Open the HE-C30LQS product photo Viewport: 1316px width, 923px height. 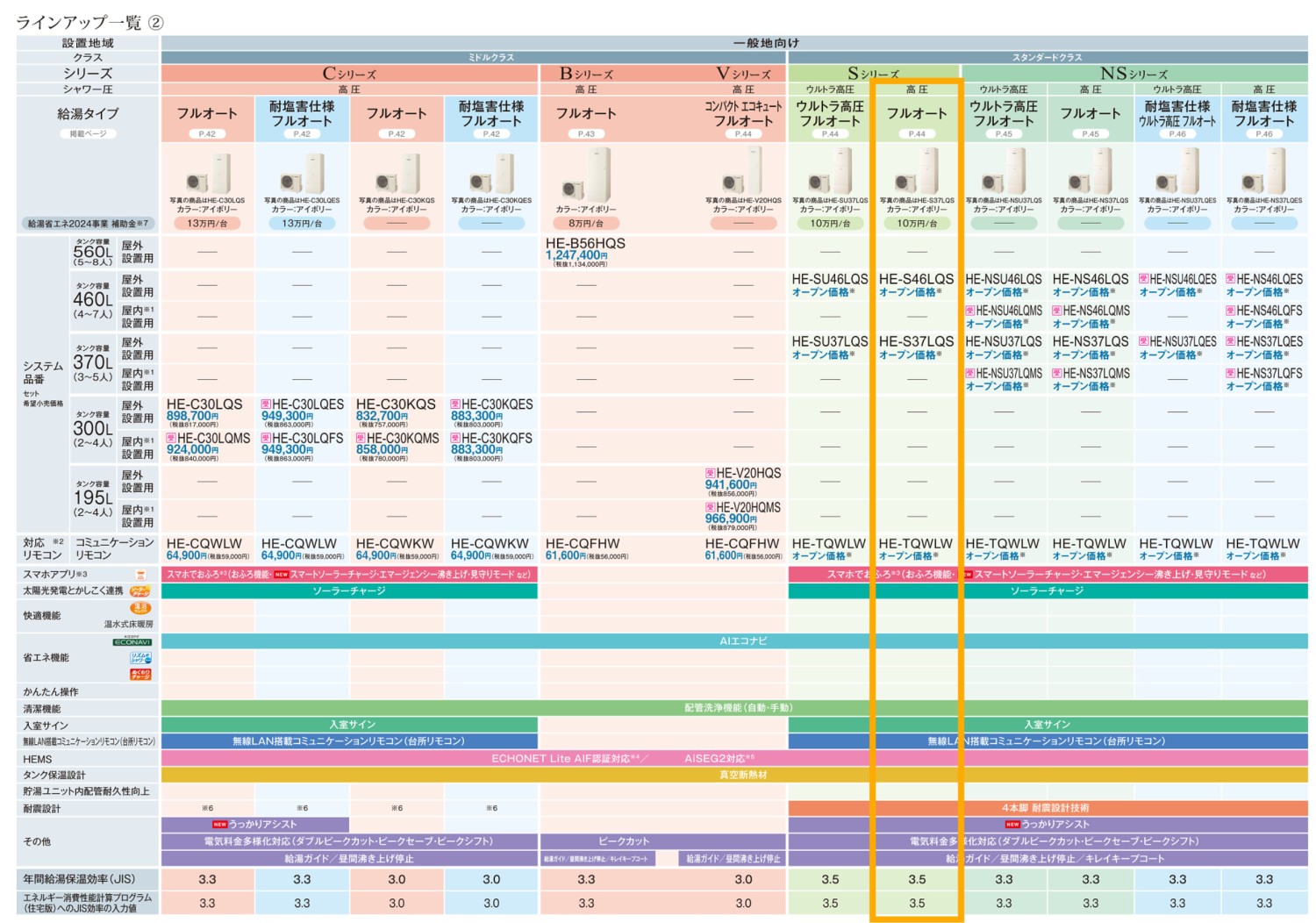(x=208, y=173)
